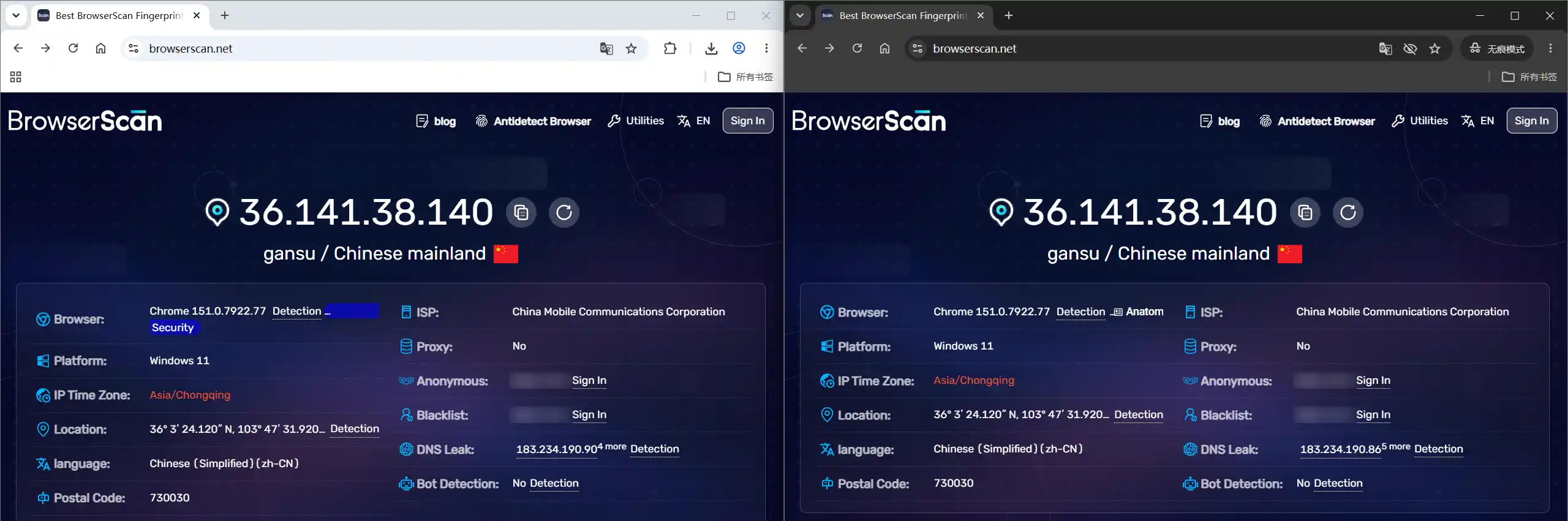Copy the IP address in left window
This screenshot has width=1568, height=521.
521,212
